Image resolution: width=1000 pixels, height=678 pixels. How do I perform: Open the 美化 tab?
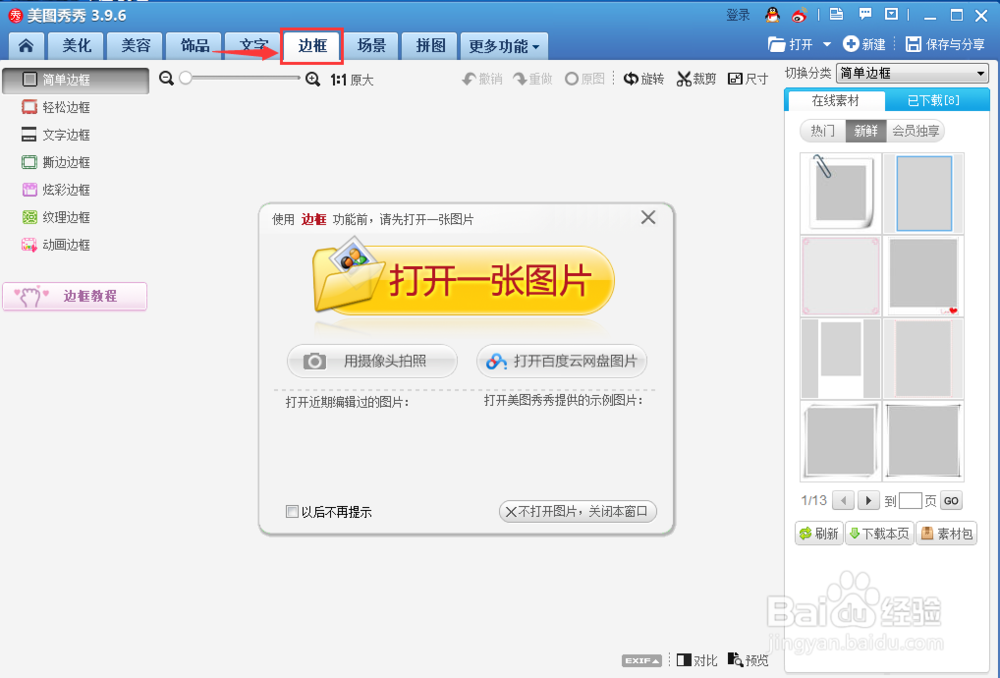click(77, 46)
